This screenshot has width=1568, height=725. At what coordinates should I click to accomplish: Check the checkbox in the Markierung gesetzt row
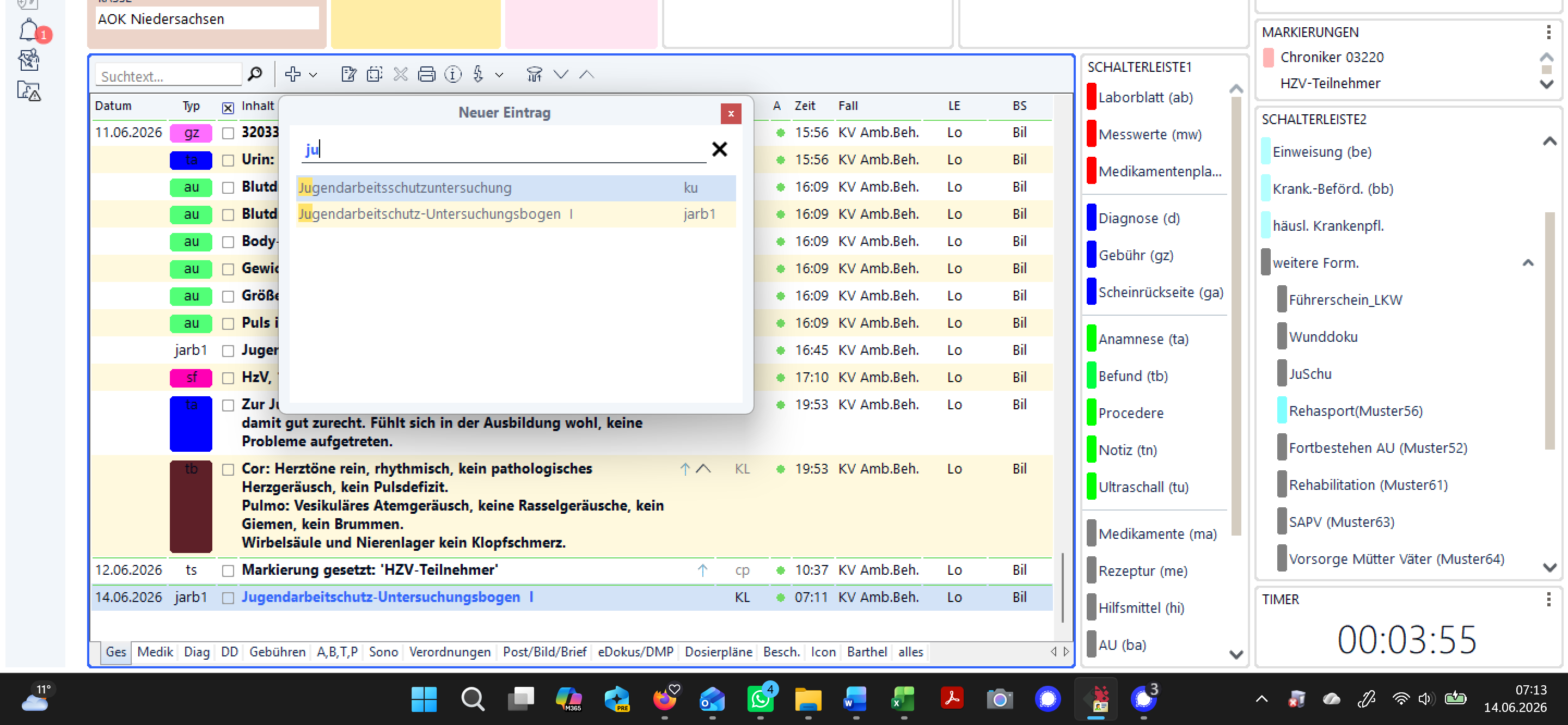228,570
